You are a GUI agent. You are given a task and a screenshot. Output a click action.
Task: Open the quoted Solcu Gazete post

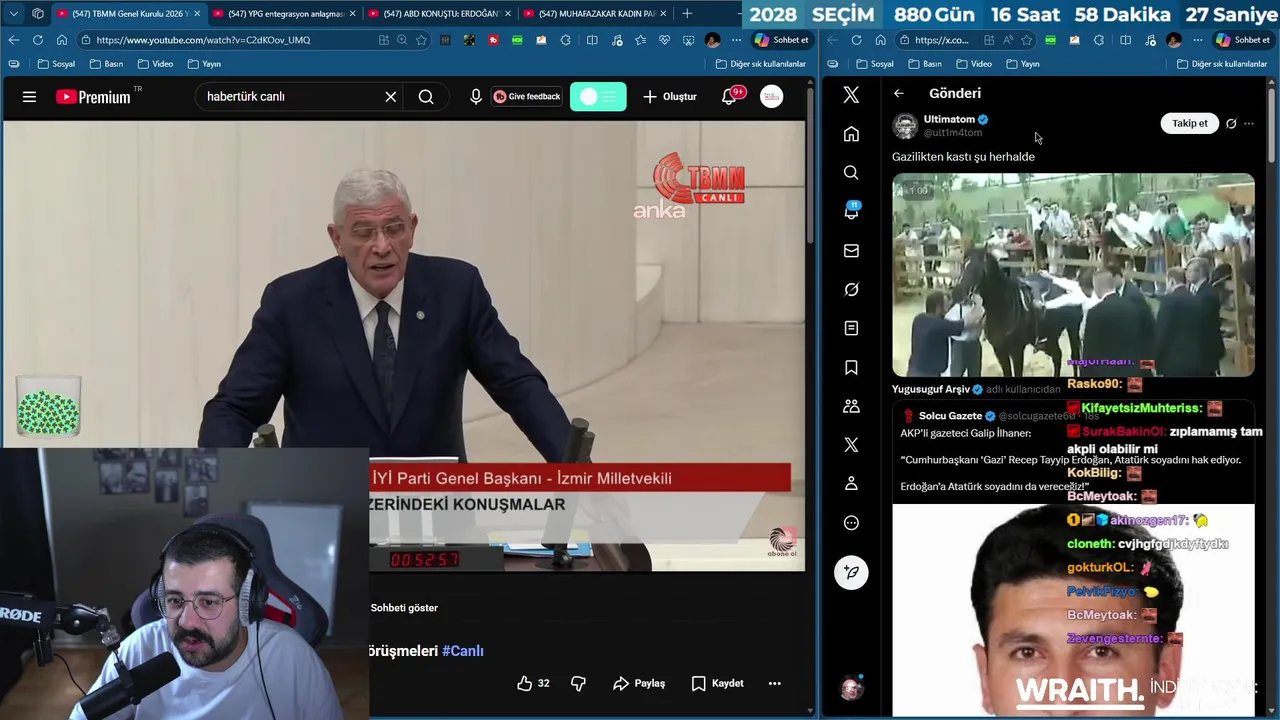point(1073,560)
